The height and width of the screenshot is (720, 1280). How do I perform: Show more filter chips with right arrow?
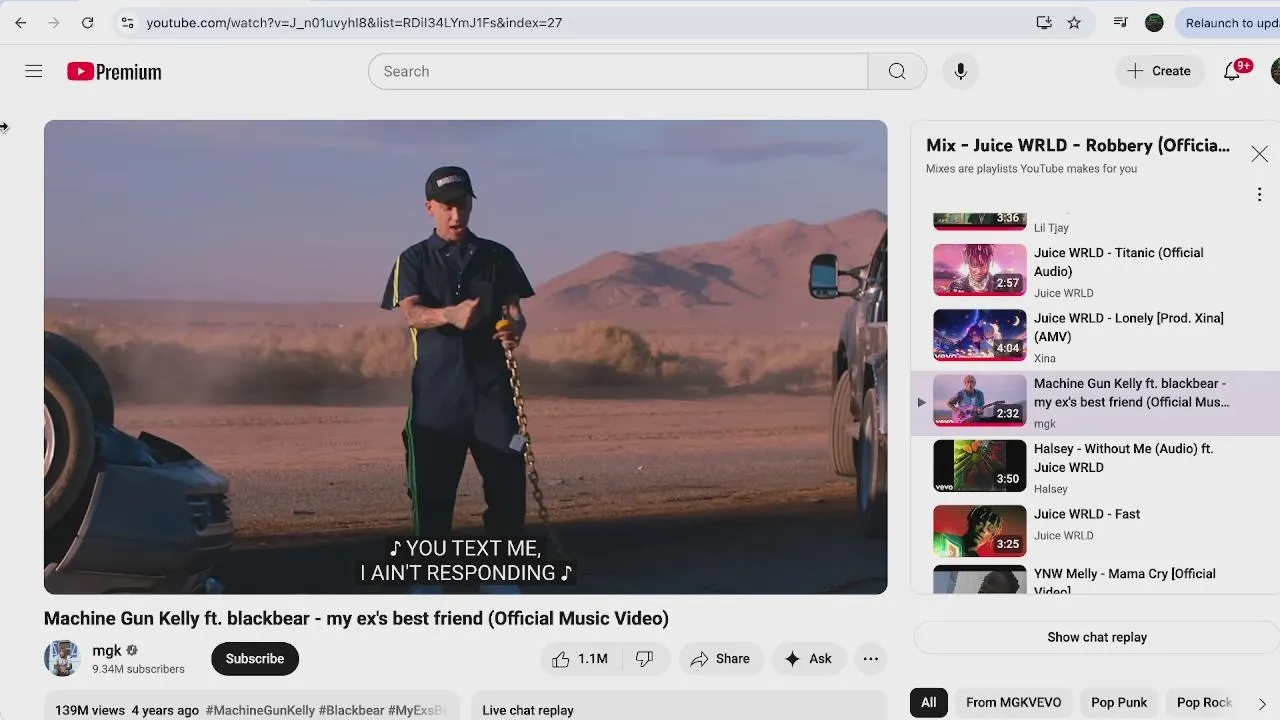[x=1262, y=703]
